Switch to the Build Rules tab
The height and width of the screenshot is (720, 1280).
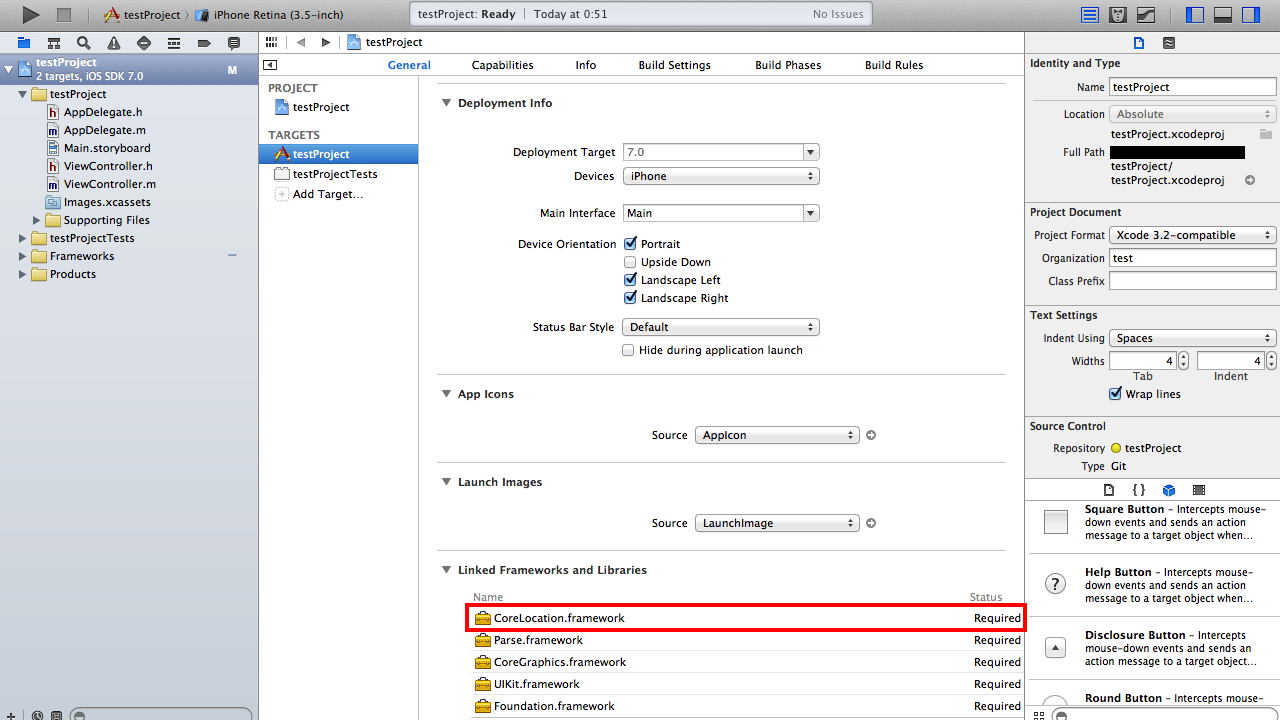[894, 65]
